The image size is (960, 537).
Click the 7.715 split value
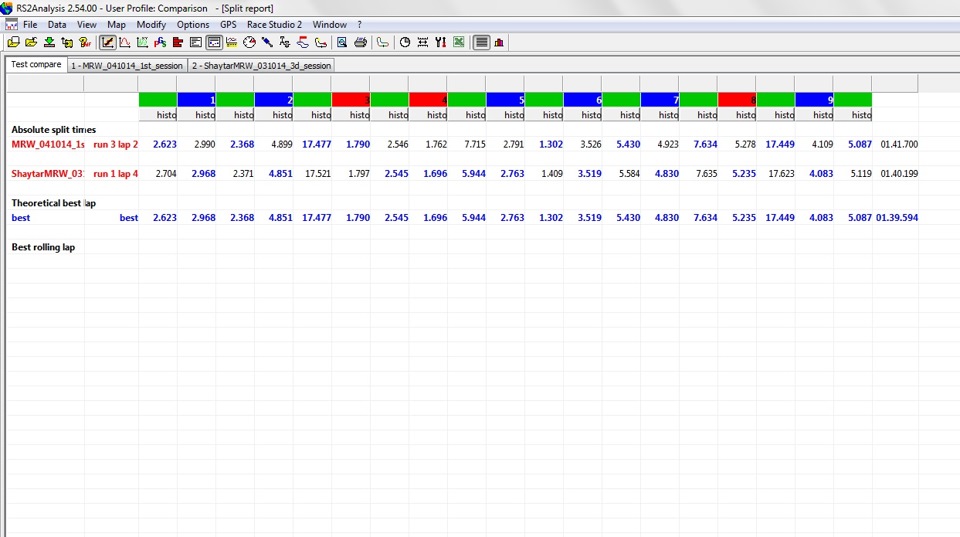474,145
